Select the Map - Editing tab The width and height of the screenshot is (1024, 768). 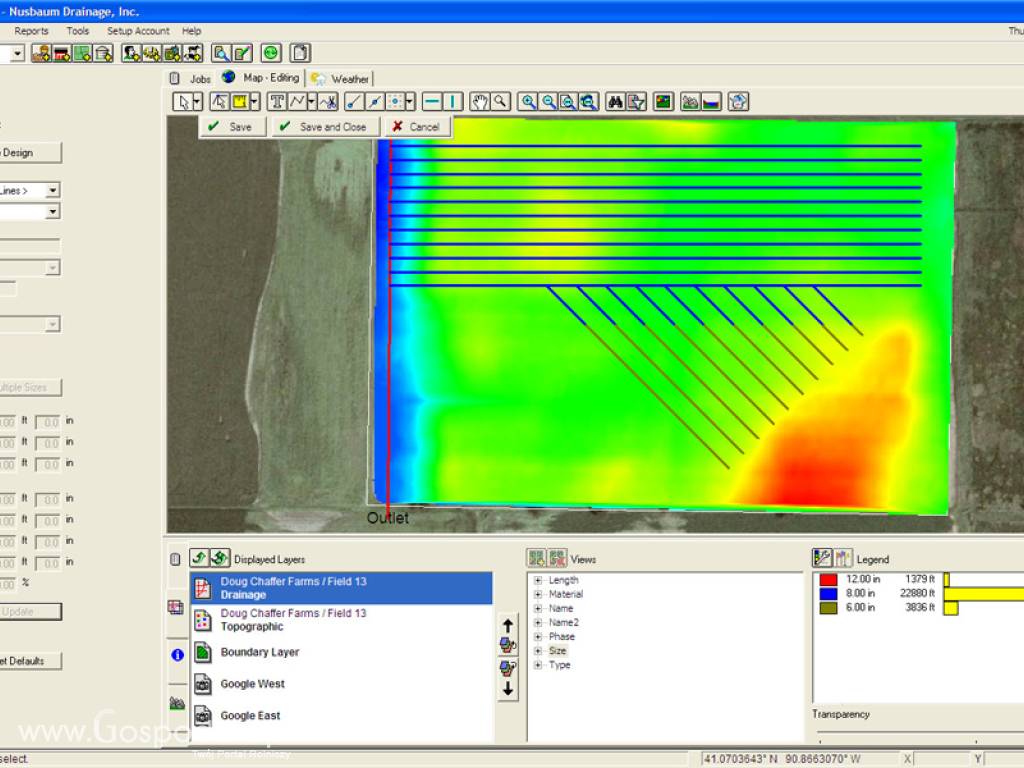tap(261, 78)
